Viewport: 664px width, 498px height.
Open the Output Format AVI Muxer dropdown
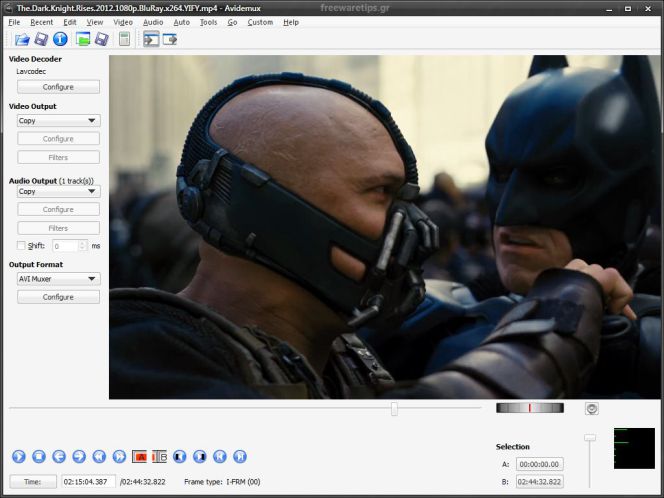click(58, 279)
